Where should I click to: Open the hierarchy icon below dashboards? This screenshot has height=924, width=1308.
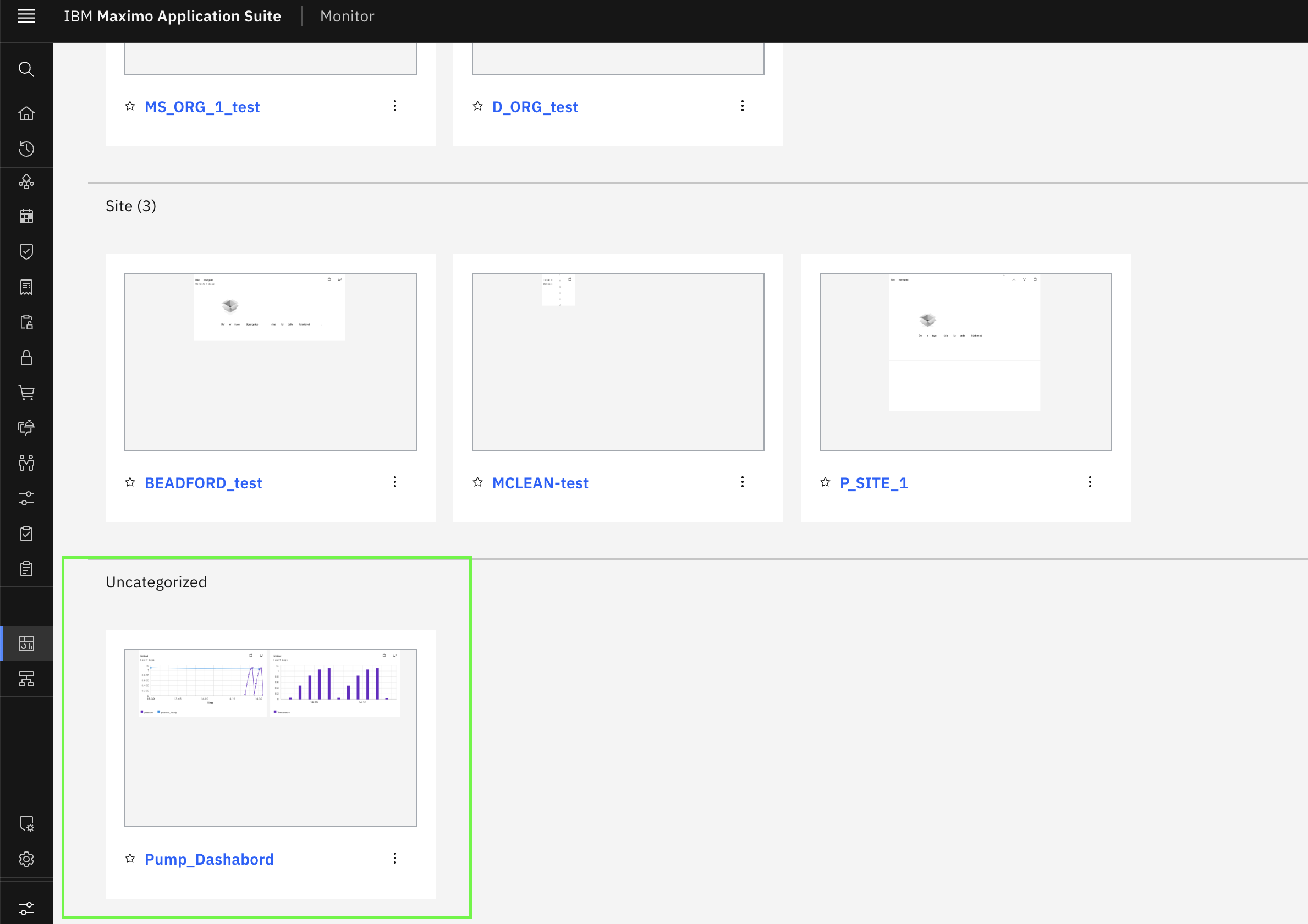26,679
